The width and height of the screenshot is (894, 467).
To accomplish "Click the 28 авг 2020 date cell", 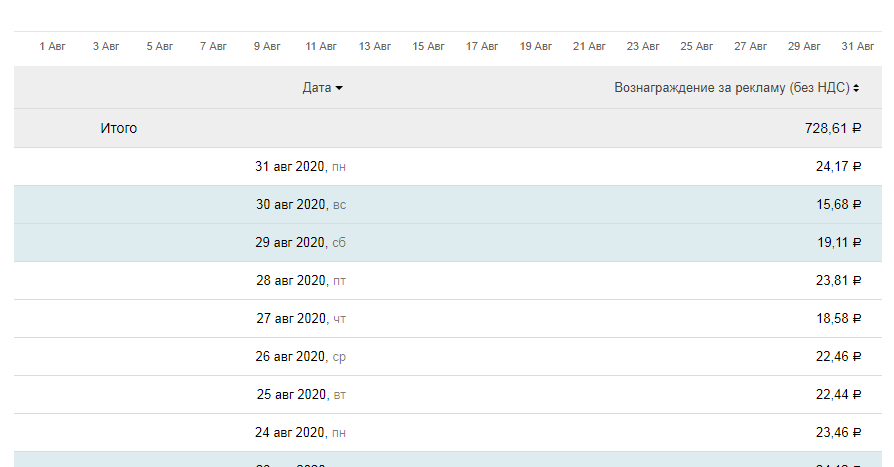I will pyautogui.click(x=300, y=281).
